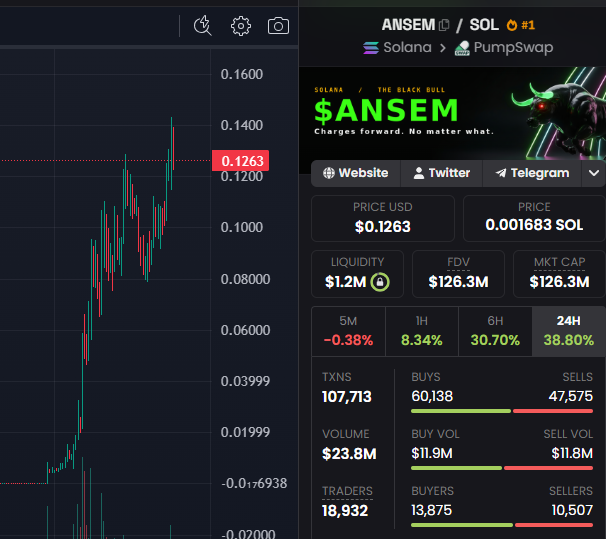Open chart settings gear icon

(241, 26)
